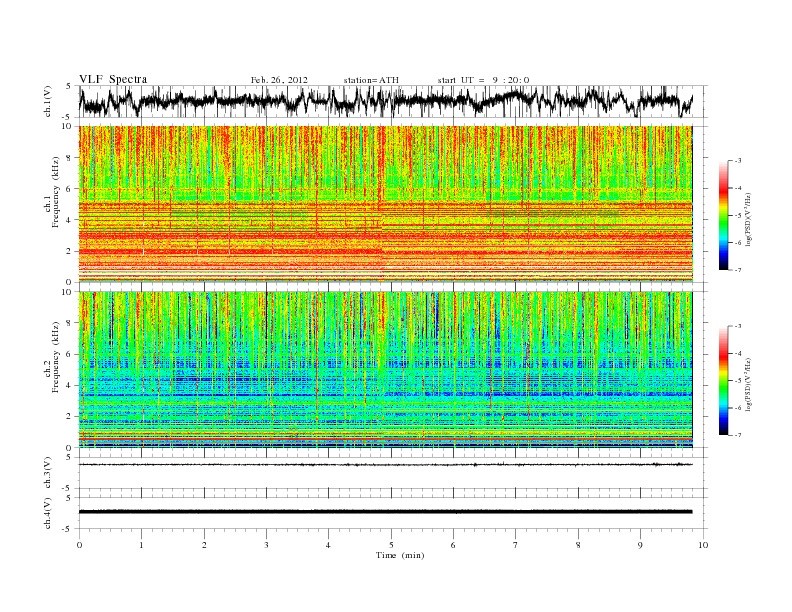Screen dimensions: 792x612
Task: Click the ch.1 "Frequency (kHz)" axis label
Action: tap(56, 192)
